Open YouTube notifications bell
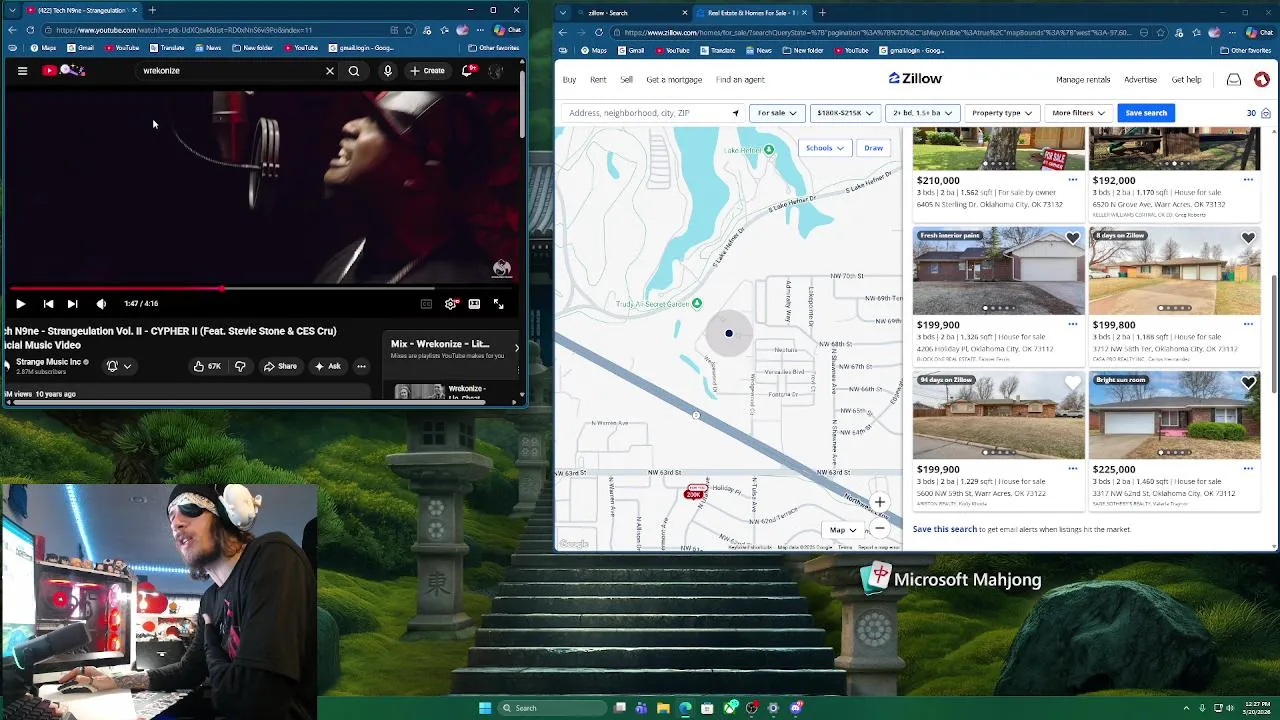Image resolution: width=1280 pixels, height=720 pixels. click(x=468, y=70)
